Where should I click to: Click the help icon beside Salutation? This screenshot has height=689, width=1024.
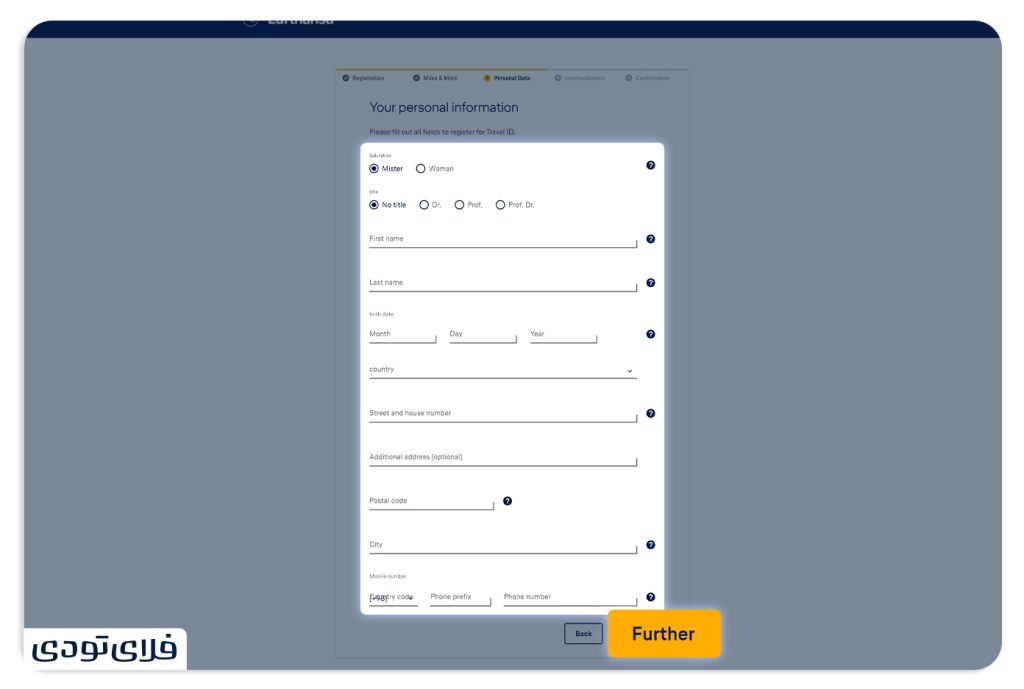650,165
